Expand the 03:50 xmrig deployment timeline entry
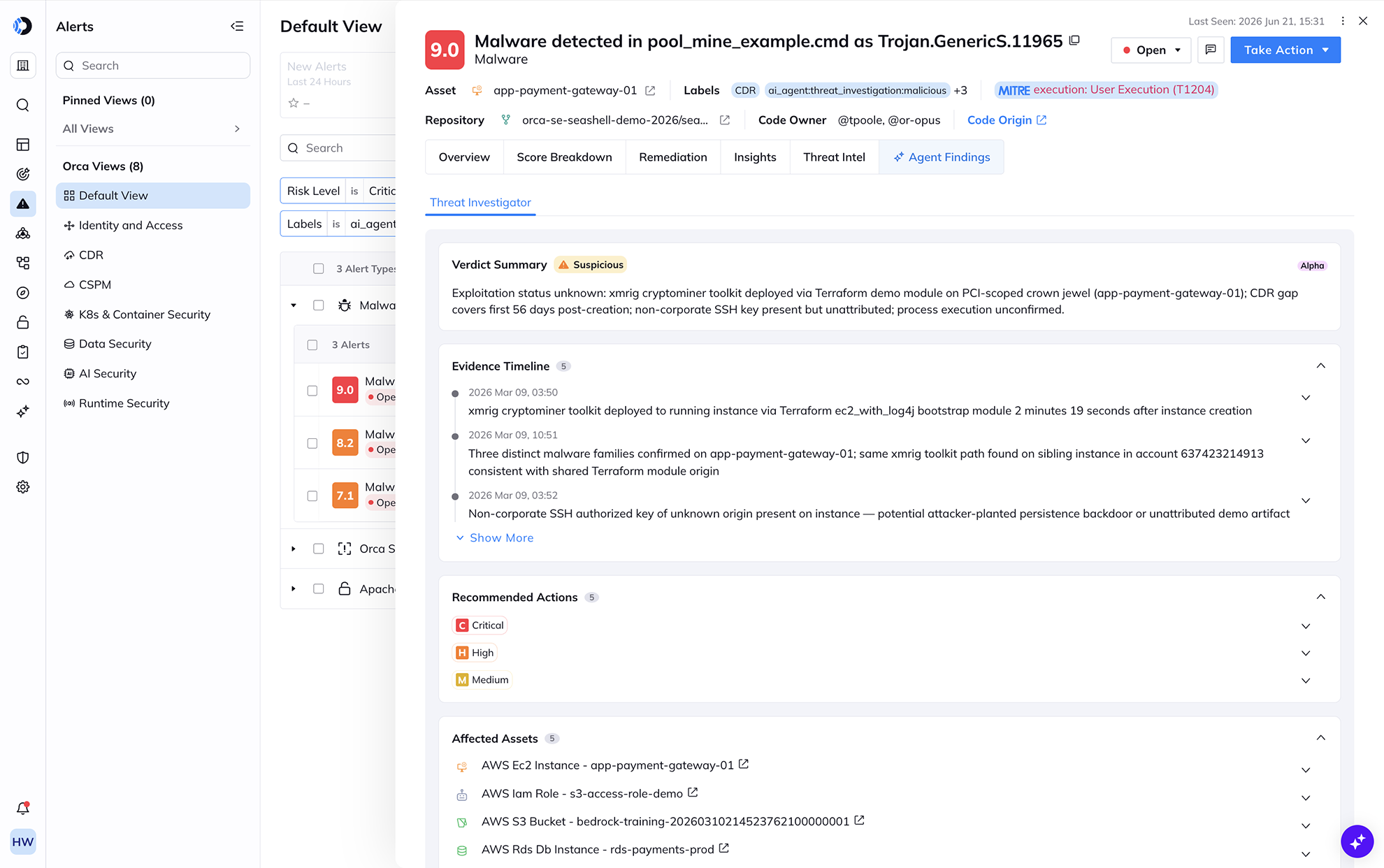Image resolution: width=1384 pixels, height=868 pixels. 1305,398
